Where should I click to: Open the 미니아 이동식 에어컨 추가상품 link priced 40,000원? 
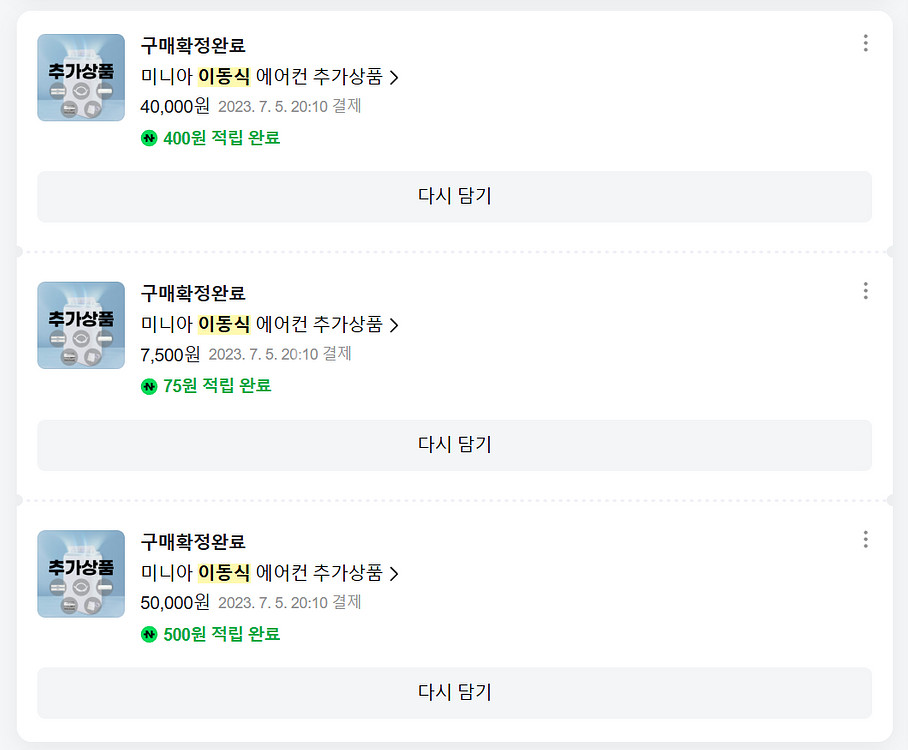click(x=261, y=76)
